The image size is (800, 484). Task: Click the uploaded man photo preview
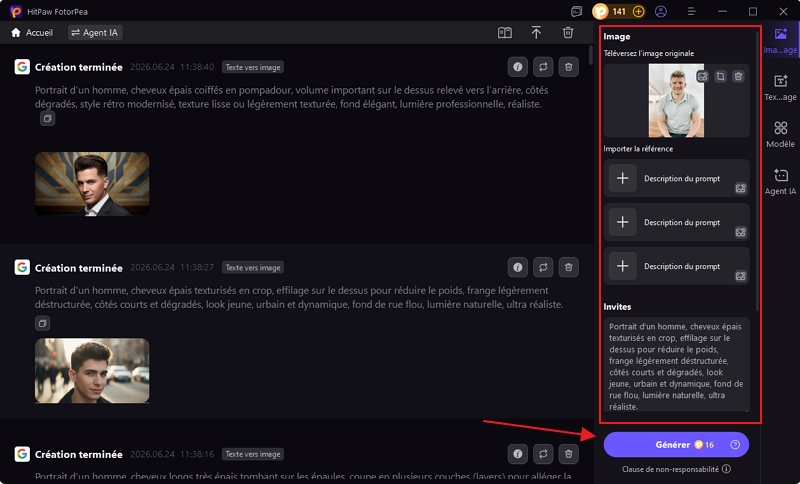pyautogui.click(x=676, y=100)
